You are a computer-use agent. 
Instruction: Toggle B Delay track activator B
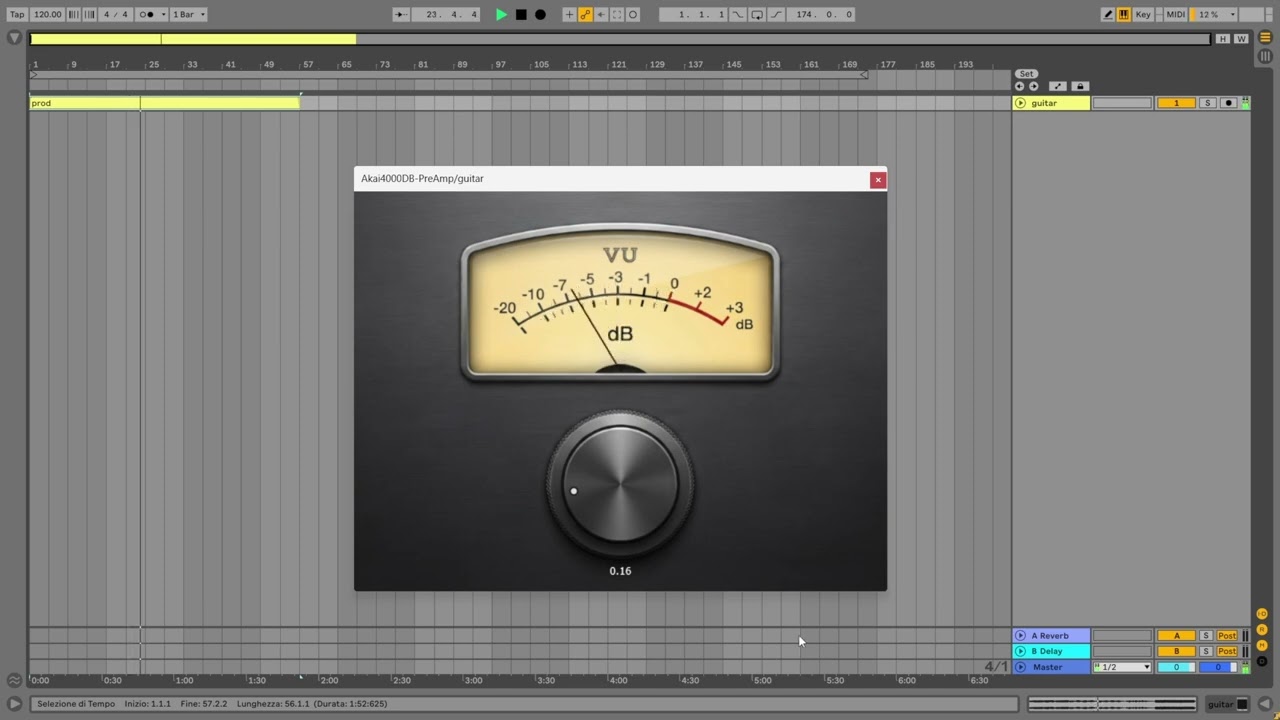(1176, 651)
